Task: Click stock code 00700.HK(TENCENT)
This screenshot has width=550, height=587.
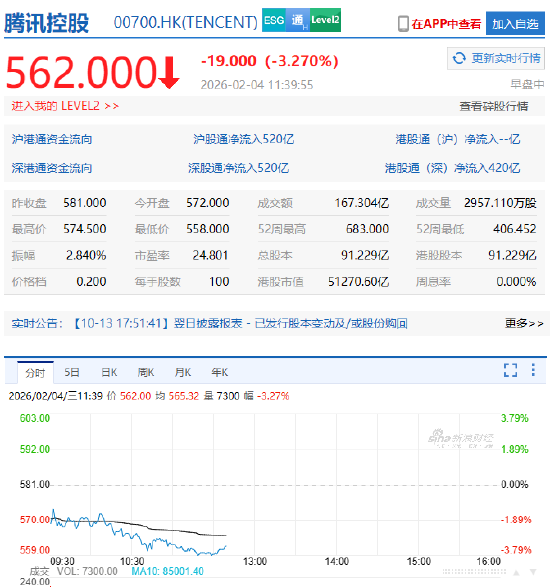Action: point(186,22)
